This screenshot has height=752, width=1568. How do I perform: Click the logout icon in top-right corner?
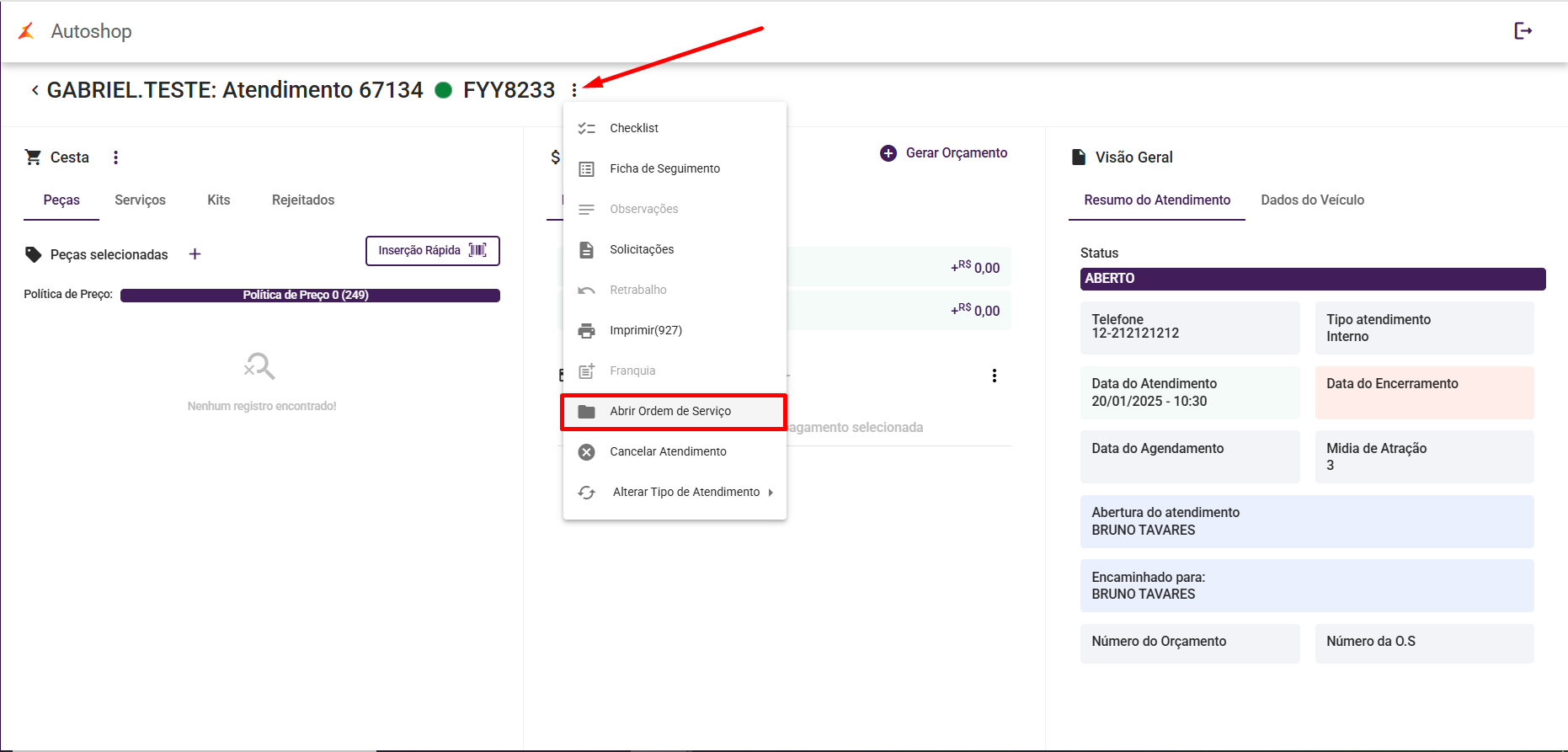pyautogui.click(x=1523, y=31)
